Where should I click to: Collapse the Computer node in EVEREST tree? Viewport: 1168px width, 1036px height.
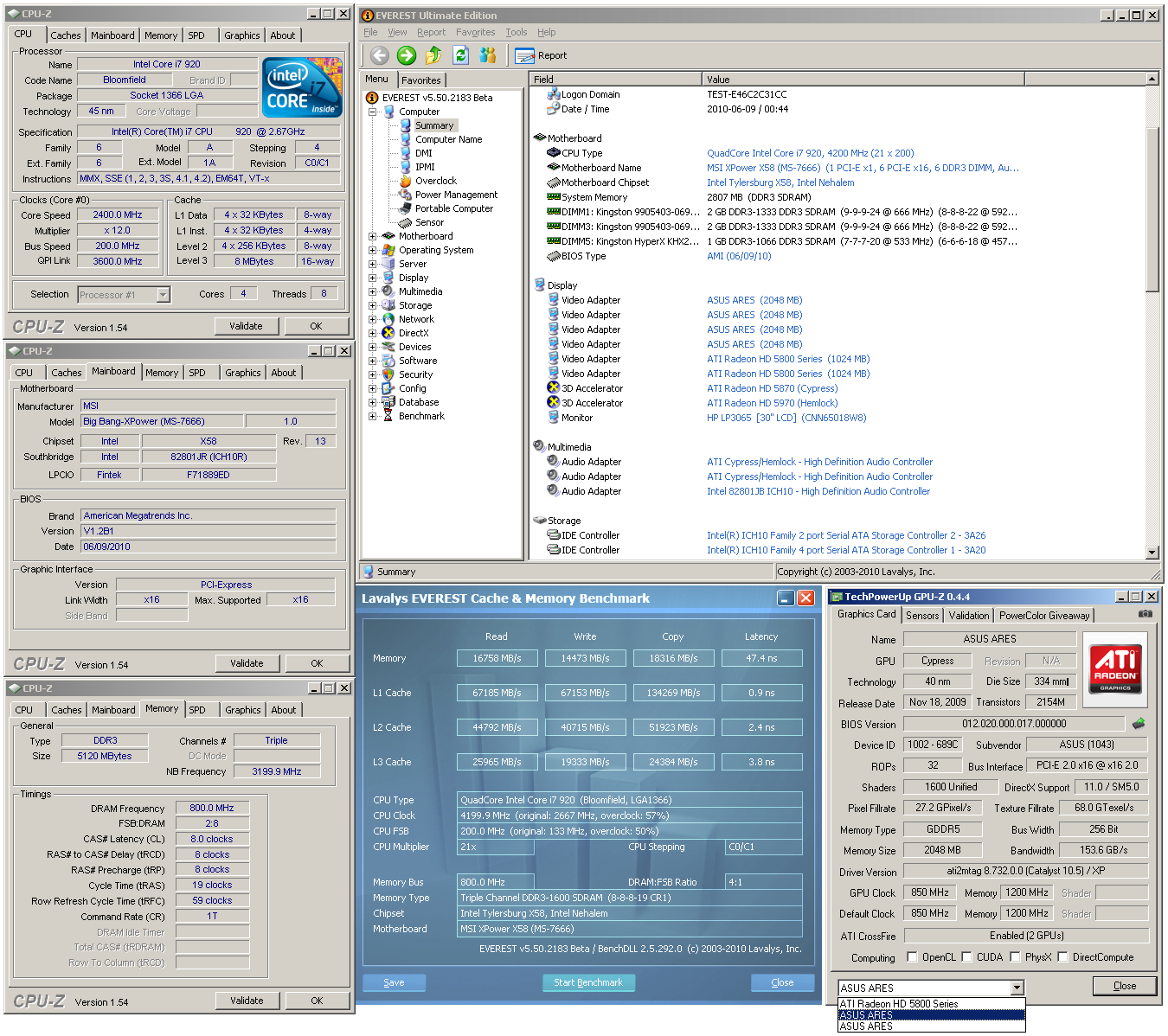point(372,112)
